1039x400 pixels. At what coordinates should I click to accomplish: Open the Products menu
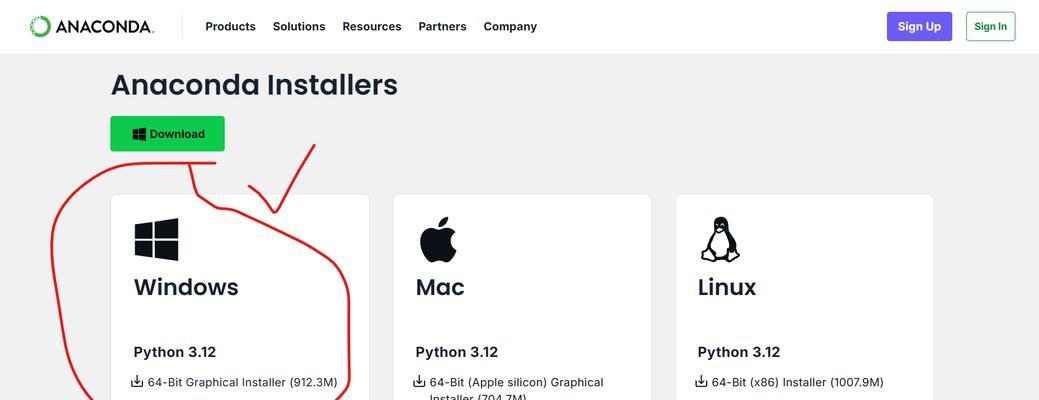point(231,26)
